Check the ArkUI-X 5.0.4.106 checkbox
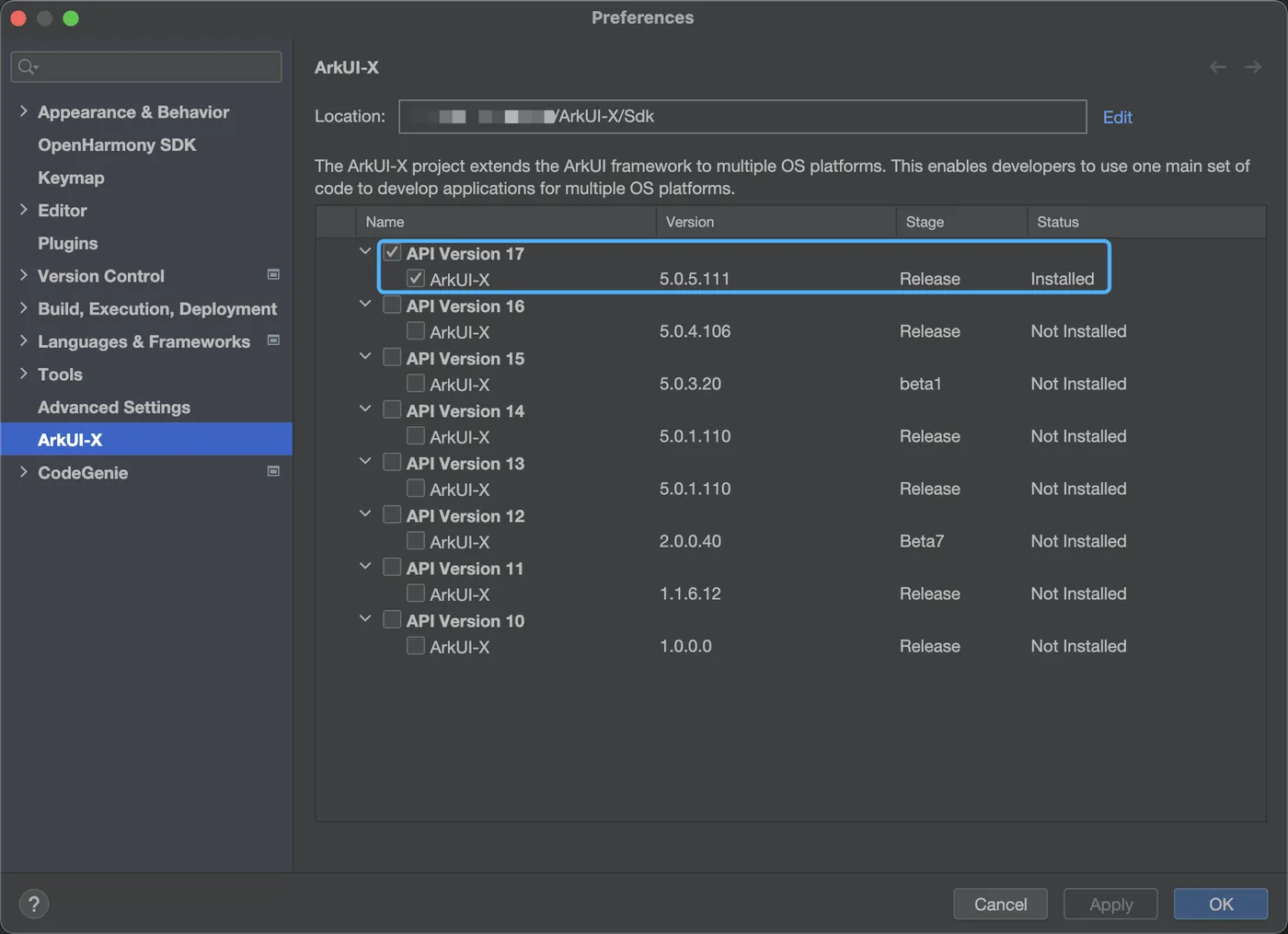Image resolution: width=1288 pixels, height=934 pixels. coord(416,330)
